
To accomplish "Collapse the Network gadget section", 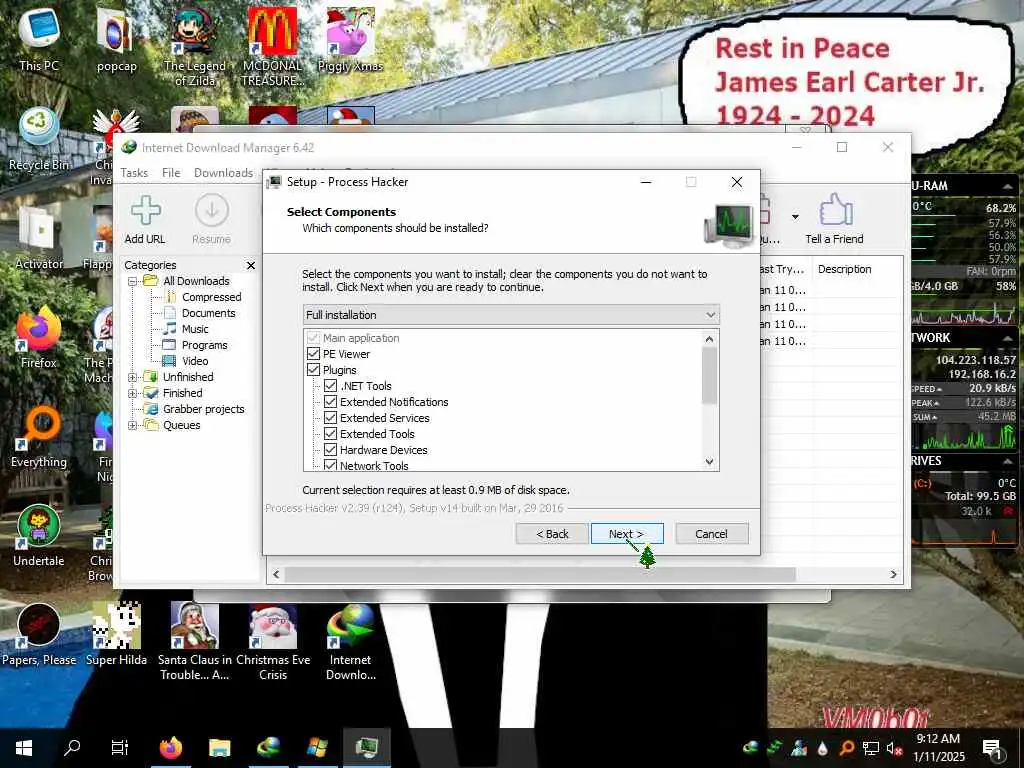I will 1007,338.
